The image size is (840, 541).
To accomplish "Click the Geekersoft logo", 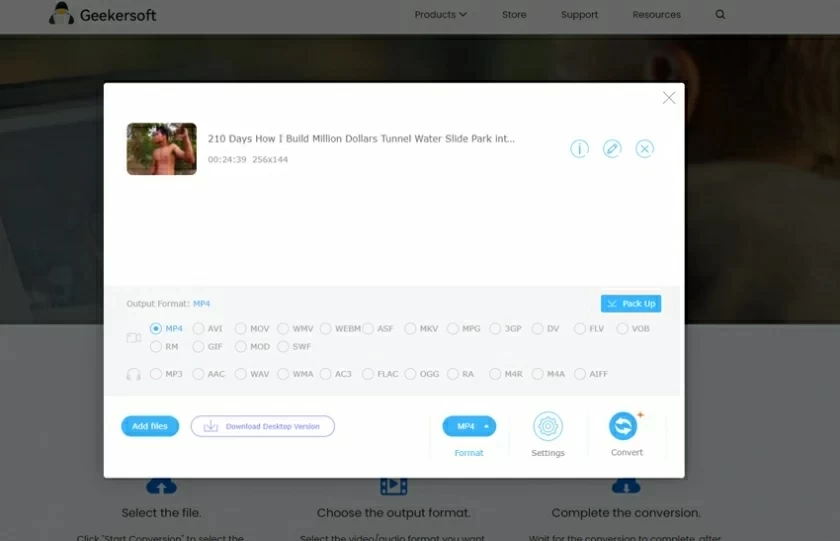I will coord(103,15).
